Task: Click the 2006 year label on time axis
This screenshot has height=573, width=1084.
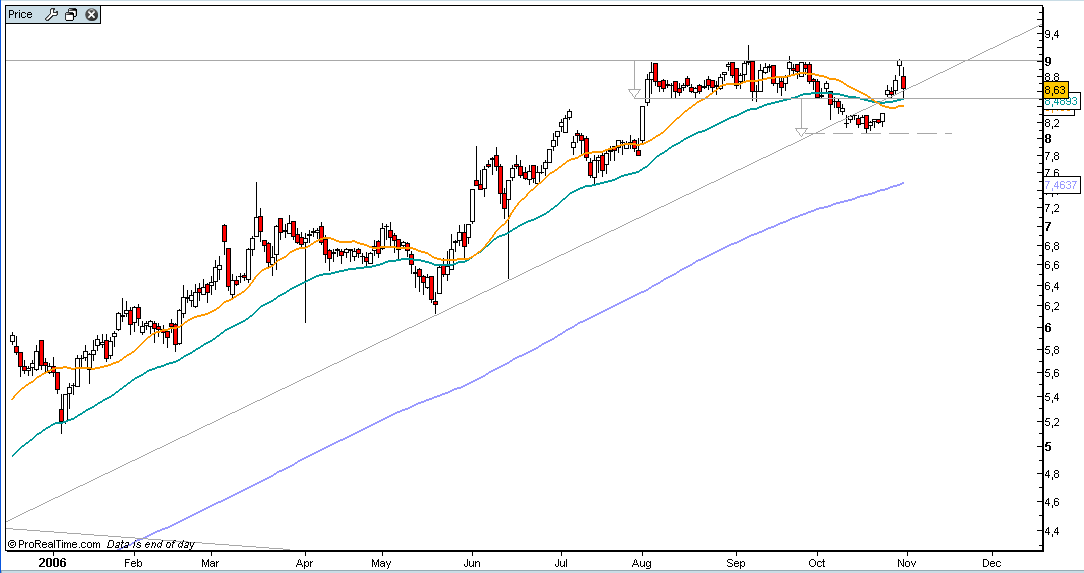Action: [53, 563]
